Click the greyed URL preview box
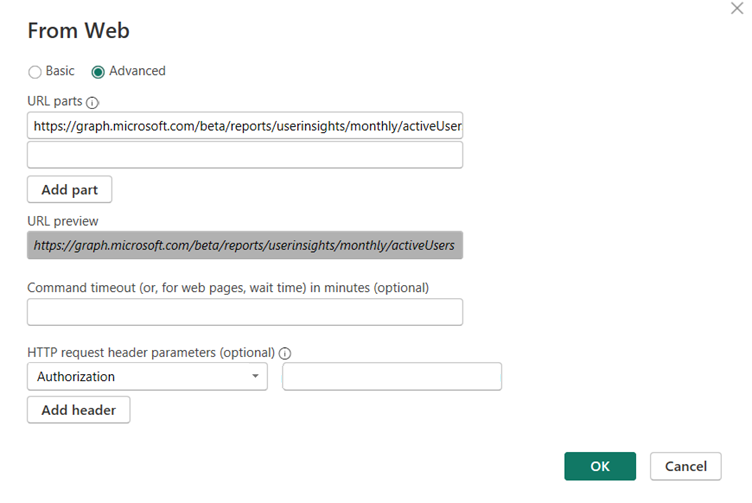Screen dimensions: 752x503 [245, 245]
